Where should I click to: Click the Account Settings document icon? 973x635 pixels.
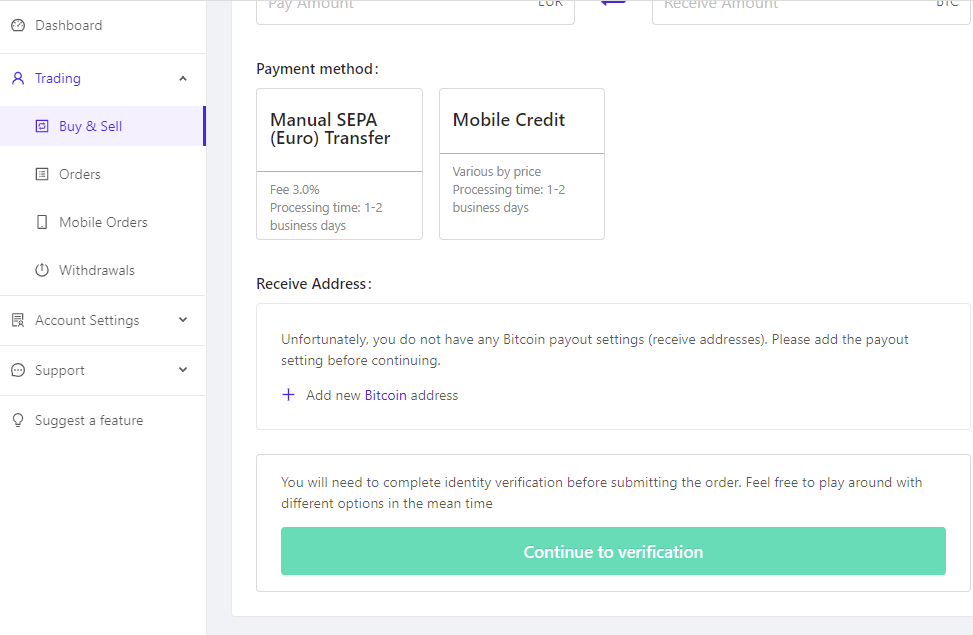(18, 320)
